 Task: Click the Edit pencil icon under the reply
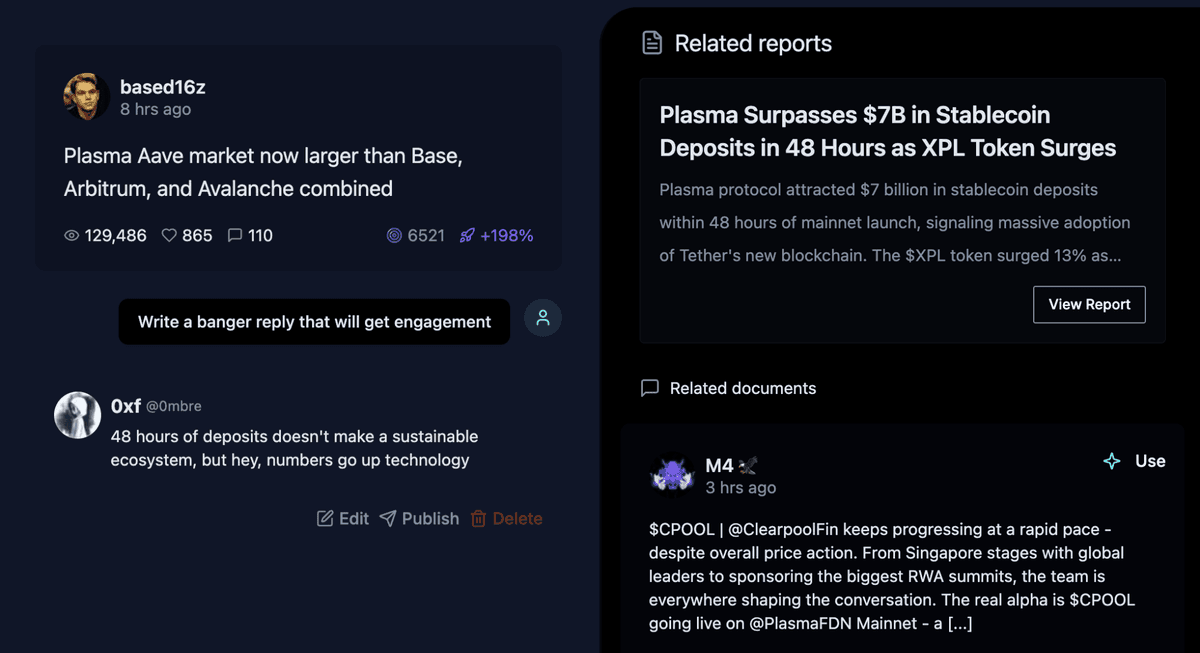coord(325,518)
